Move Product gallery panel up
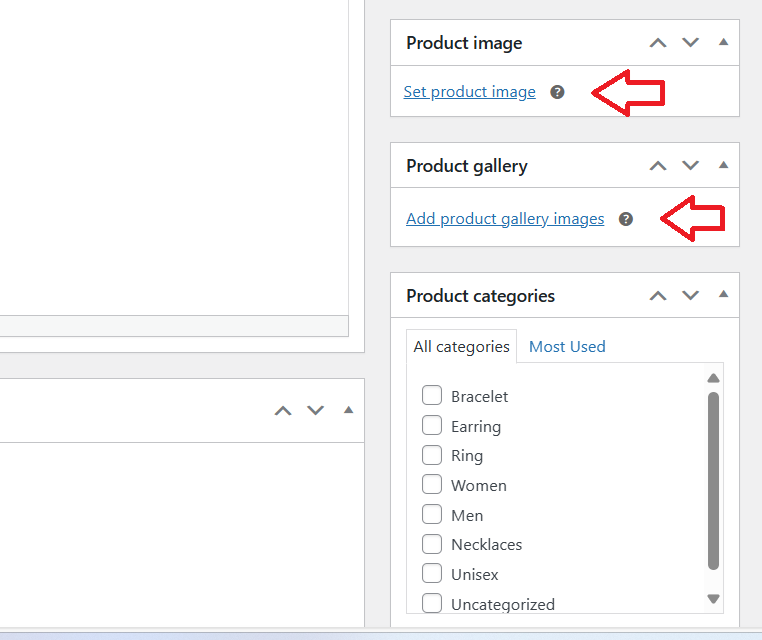 [658, 166]
